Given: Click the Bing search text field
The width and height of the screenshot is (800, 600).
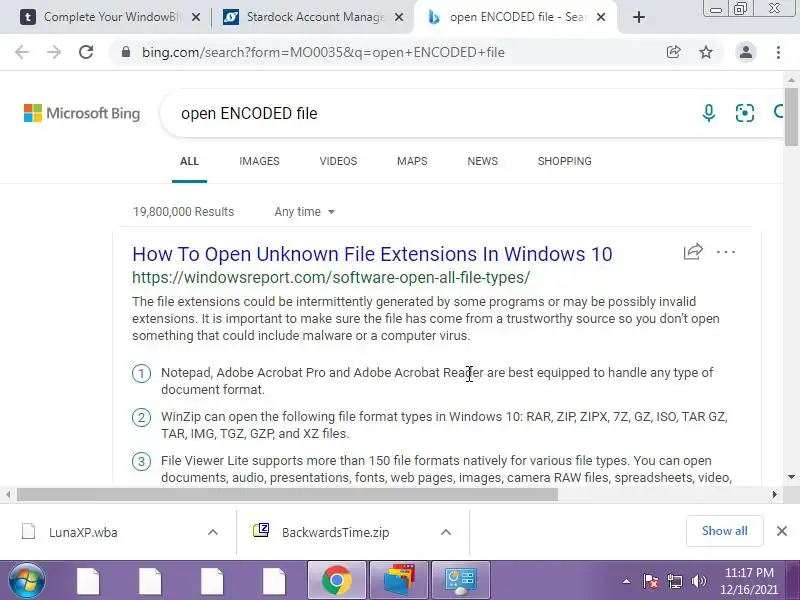Looking at the screenshot, I should tap(429, 113).
